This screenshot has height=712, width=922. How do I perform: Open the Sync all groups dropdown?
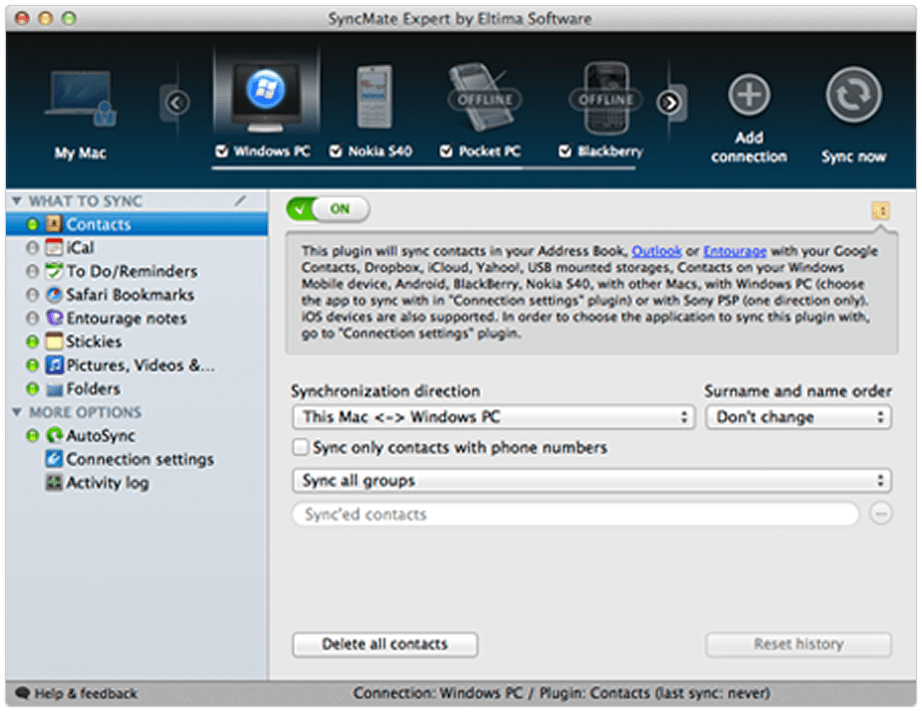pos(592,481)
